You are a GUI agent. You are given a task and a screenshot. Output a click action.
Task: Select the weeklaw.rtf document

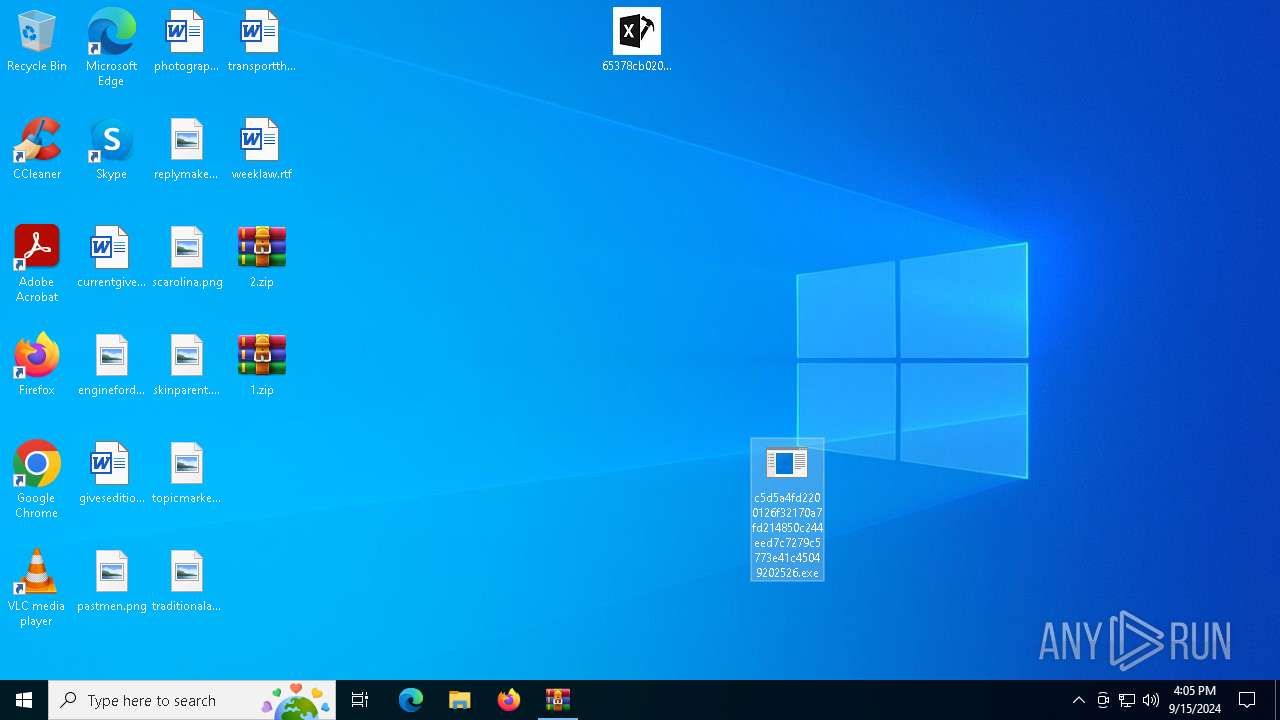click(261, 149)
